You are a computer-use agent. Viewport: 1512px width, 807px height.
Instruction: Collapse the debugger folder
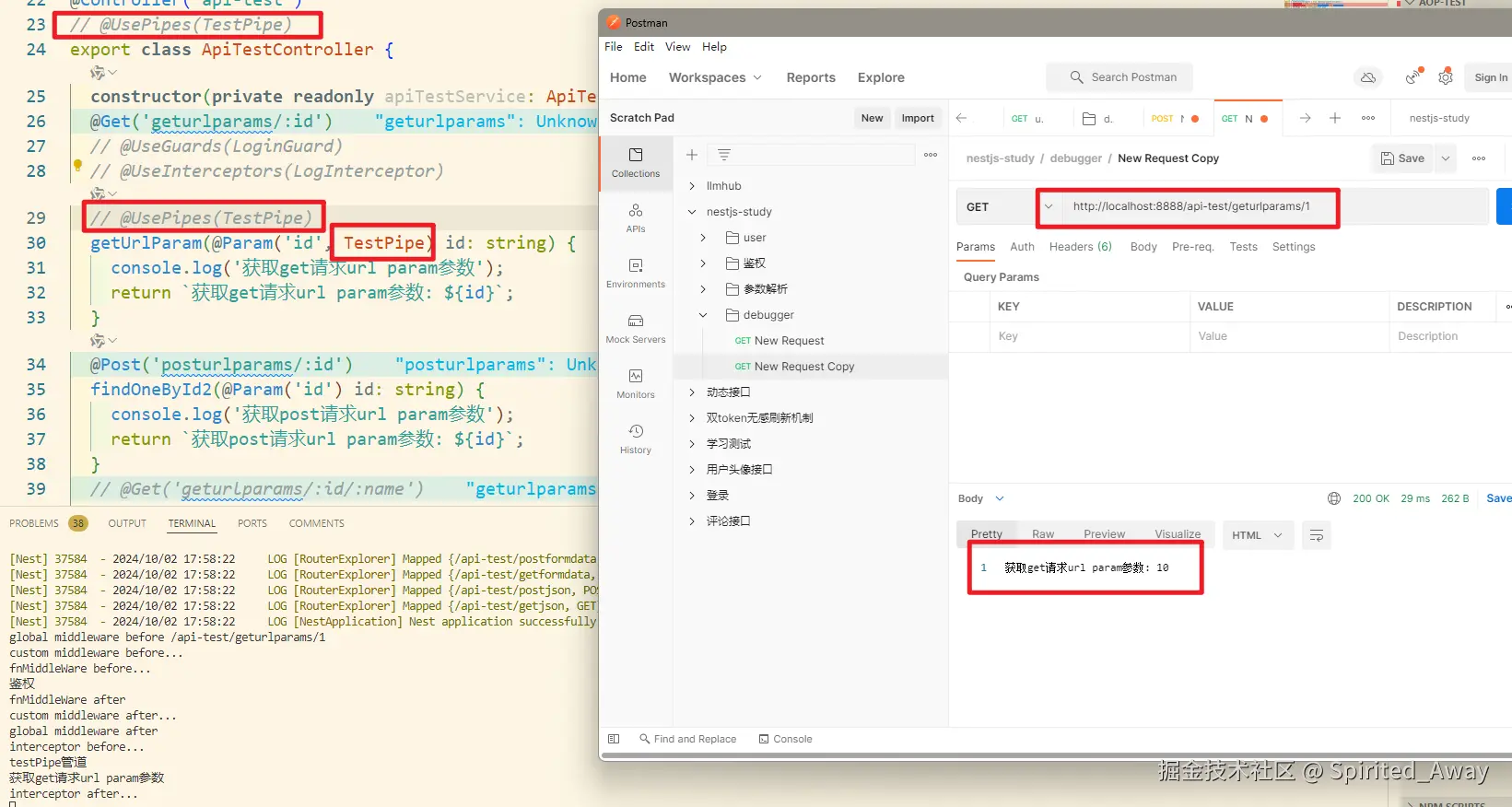point(703,315)
